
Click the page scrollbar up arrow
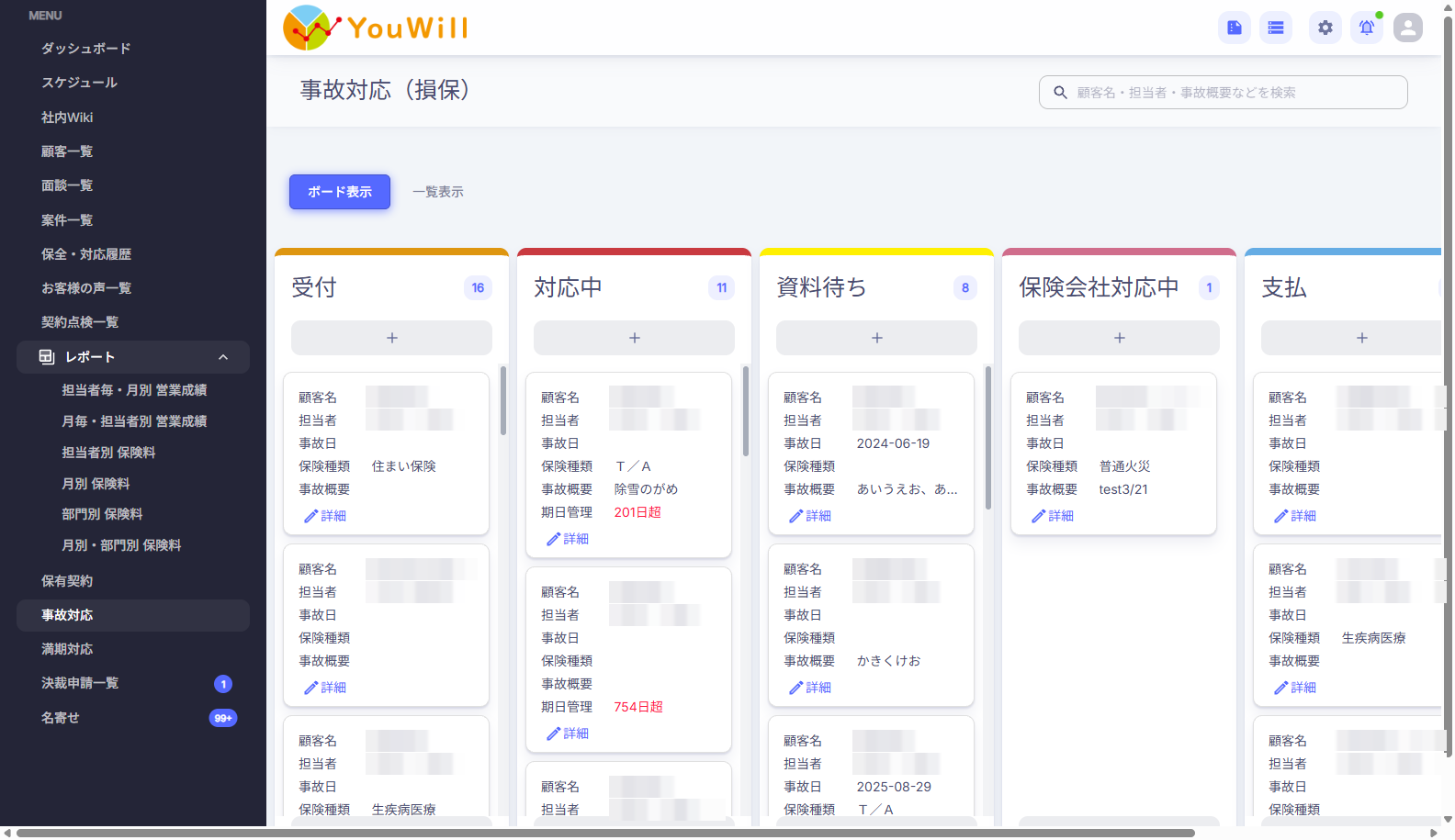coord(1449,7)
